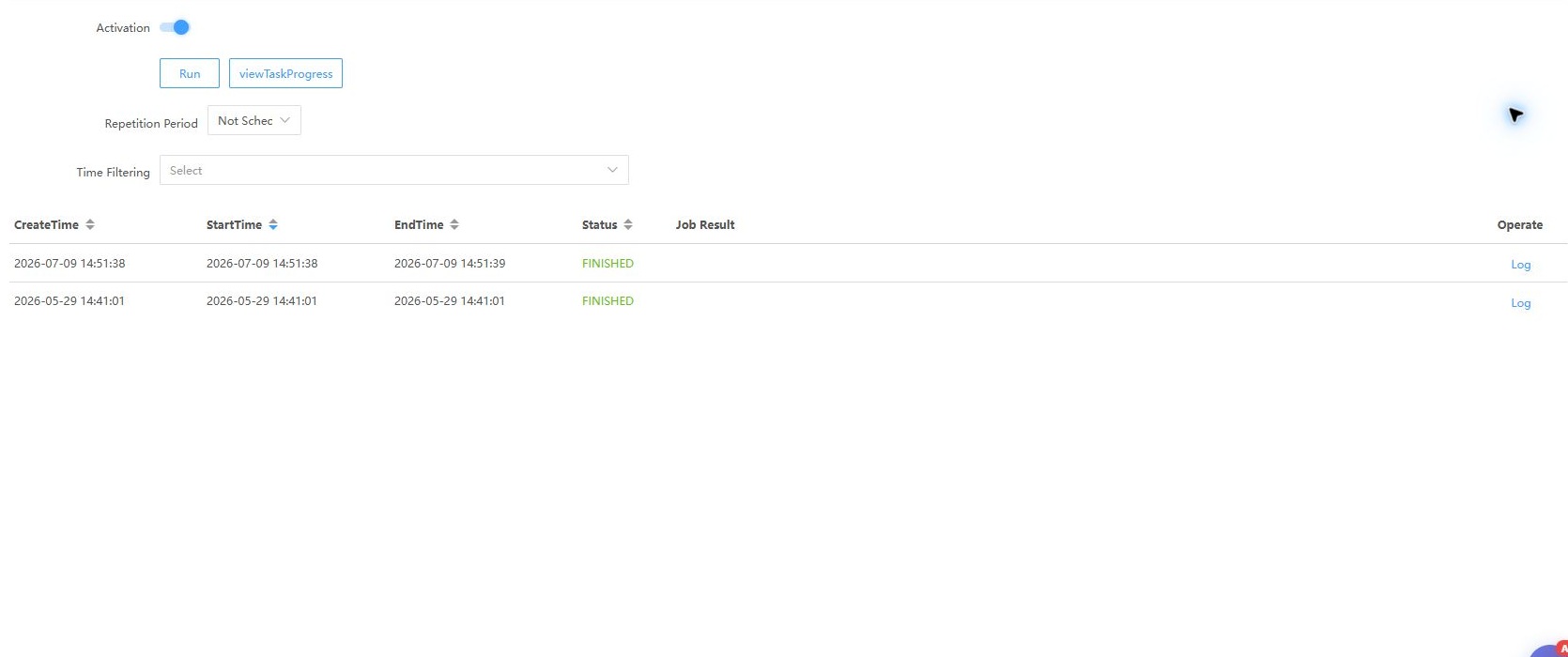Click the Run button
Viewport: 1568px width, 657px height.
tap(190, 73)
